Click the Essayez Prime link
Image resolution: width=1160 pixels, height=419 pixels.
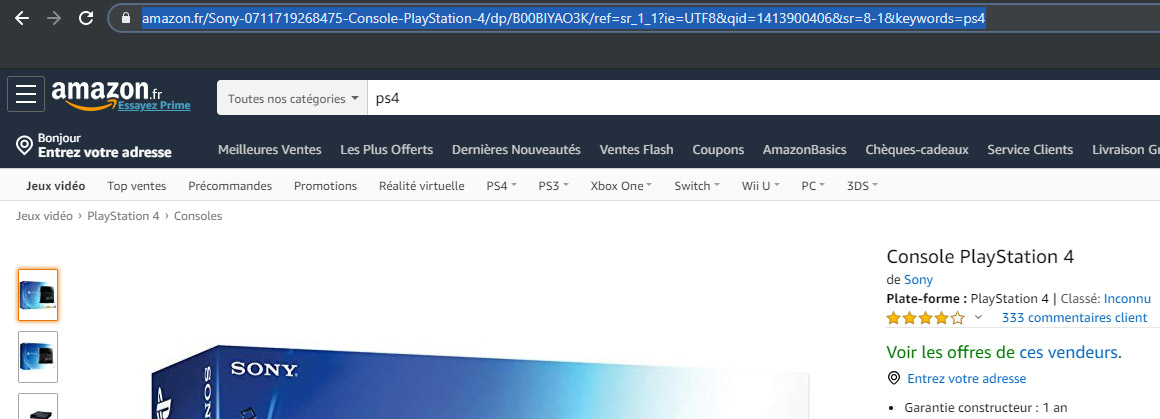[154, 106]
